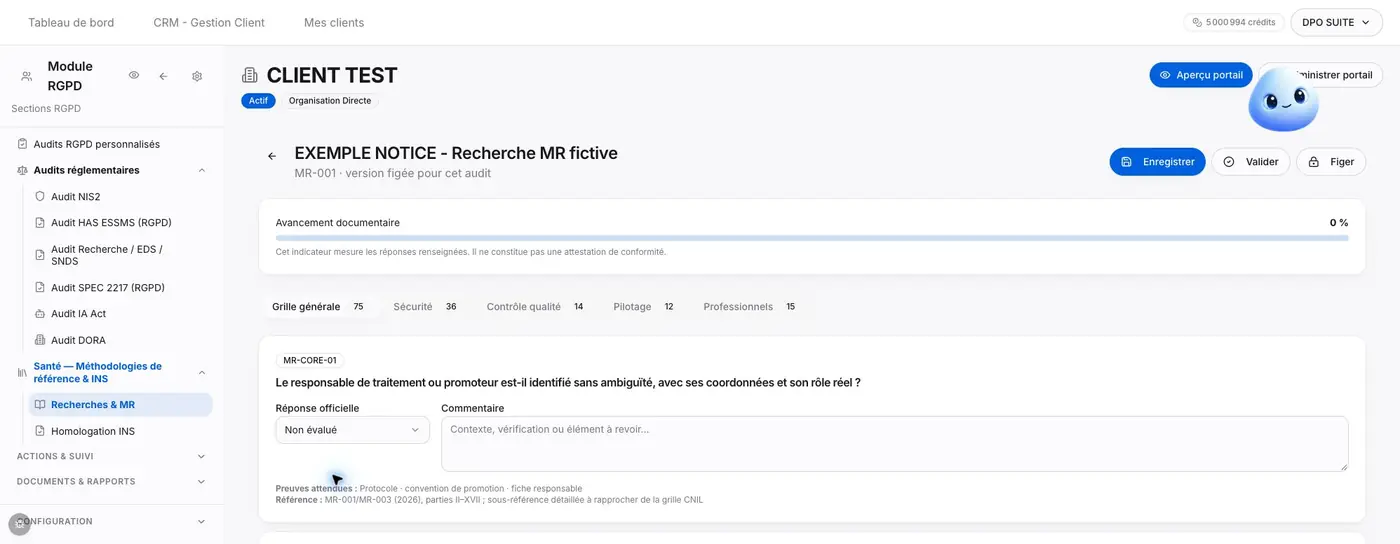
Task: Click the MR-CORE-01 tag
Action: click(310, 360)
